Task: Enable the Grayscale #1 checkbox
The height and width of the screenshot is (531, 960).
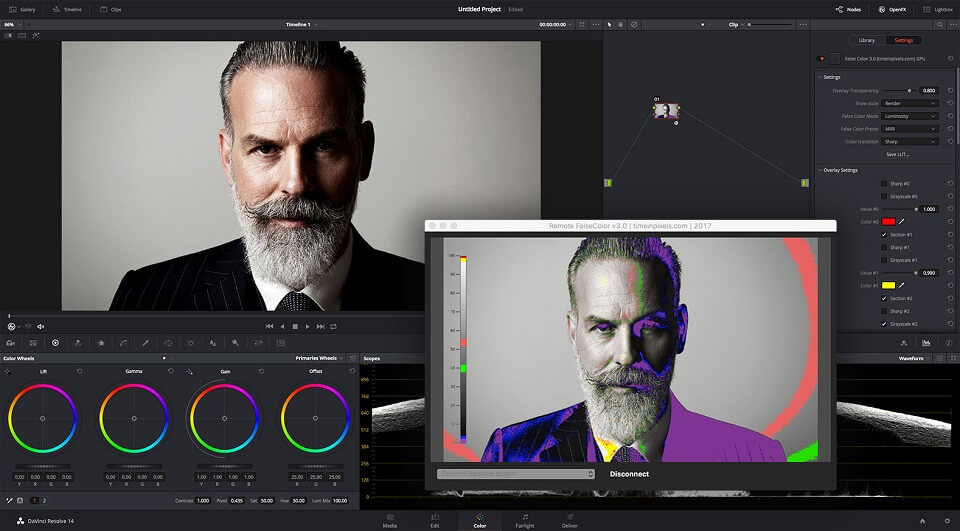Action: click(x=883, y=260)
